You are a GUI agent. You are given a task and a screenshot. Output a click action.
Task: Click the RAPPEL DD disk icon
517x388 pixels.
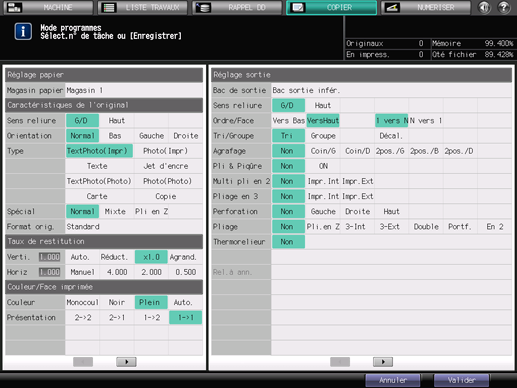(x=203, y=7)
